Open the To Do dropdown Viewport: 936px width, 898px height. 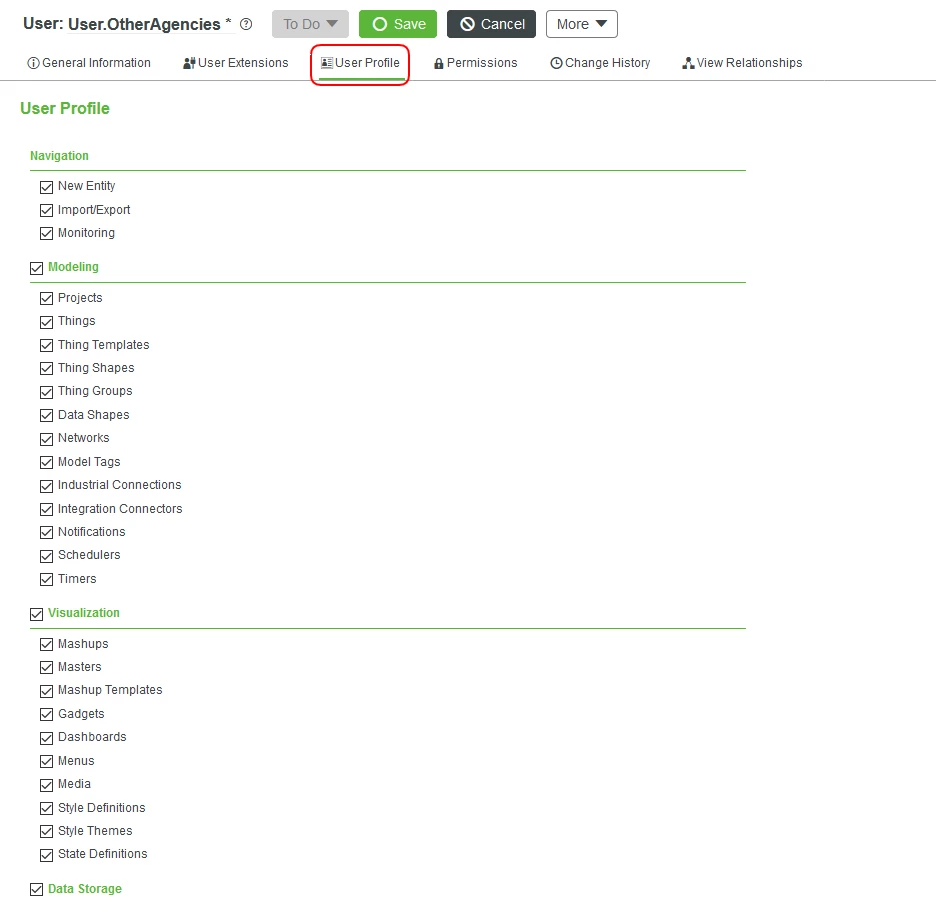point(309,23)
